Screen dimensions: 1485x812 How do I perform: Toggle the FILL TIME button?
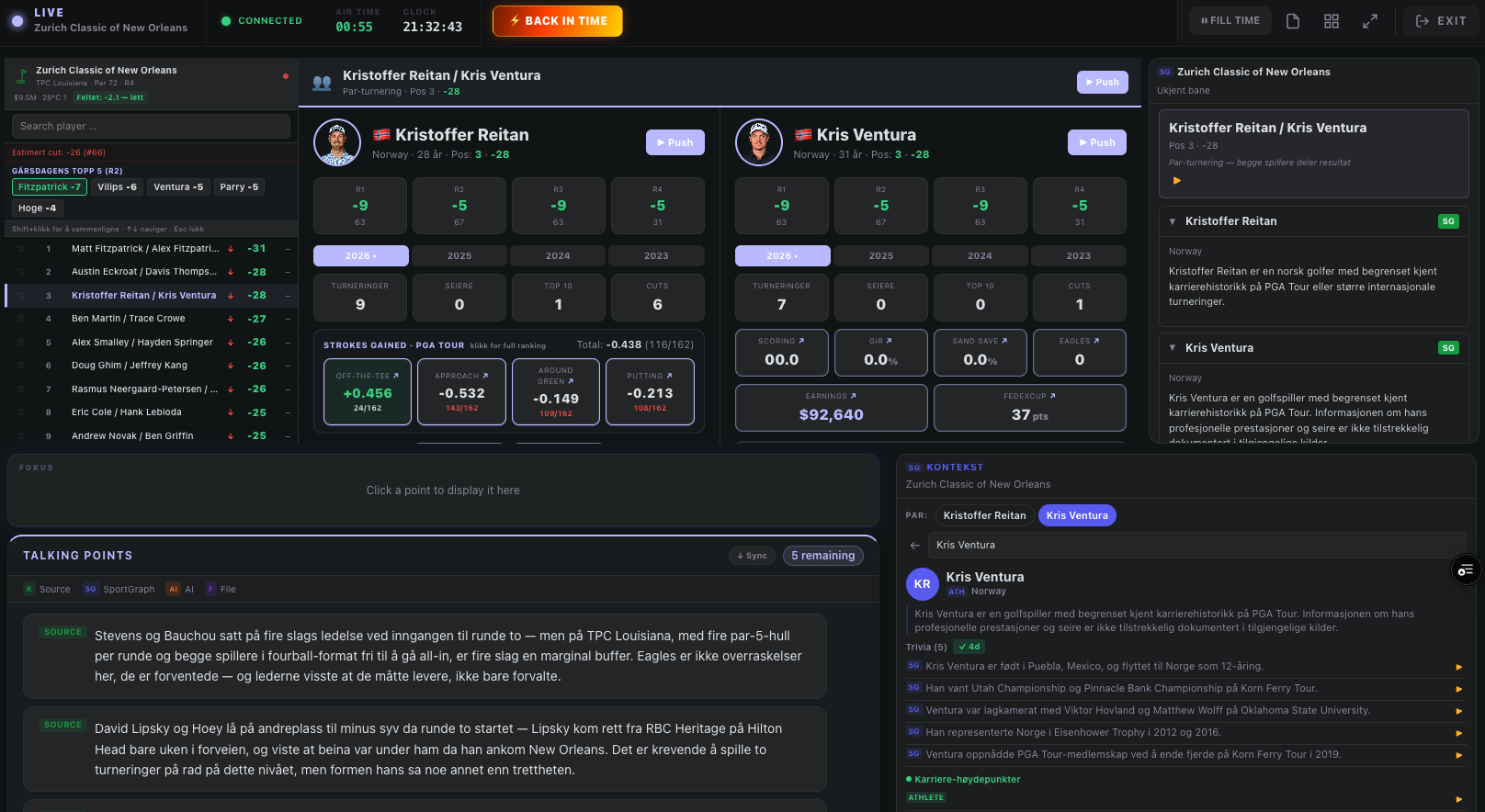(1230, 21)
